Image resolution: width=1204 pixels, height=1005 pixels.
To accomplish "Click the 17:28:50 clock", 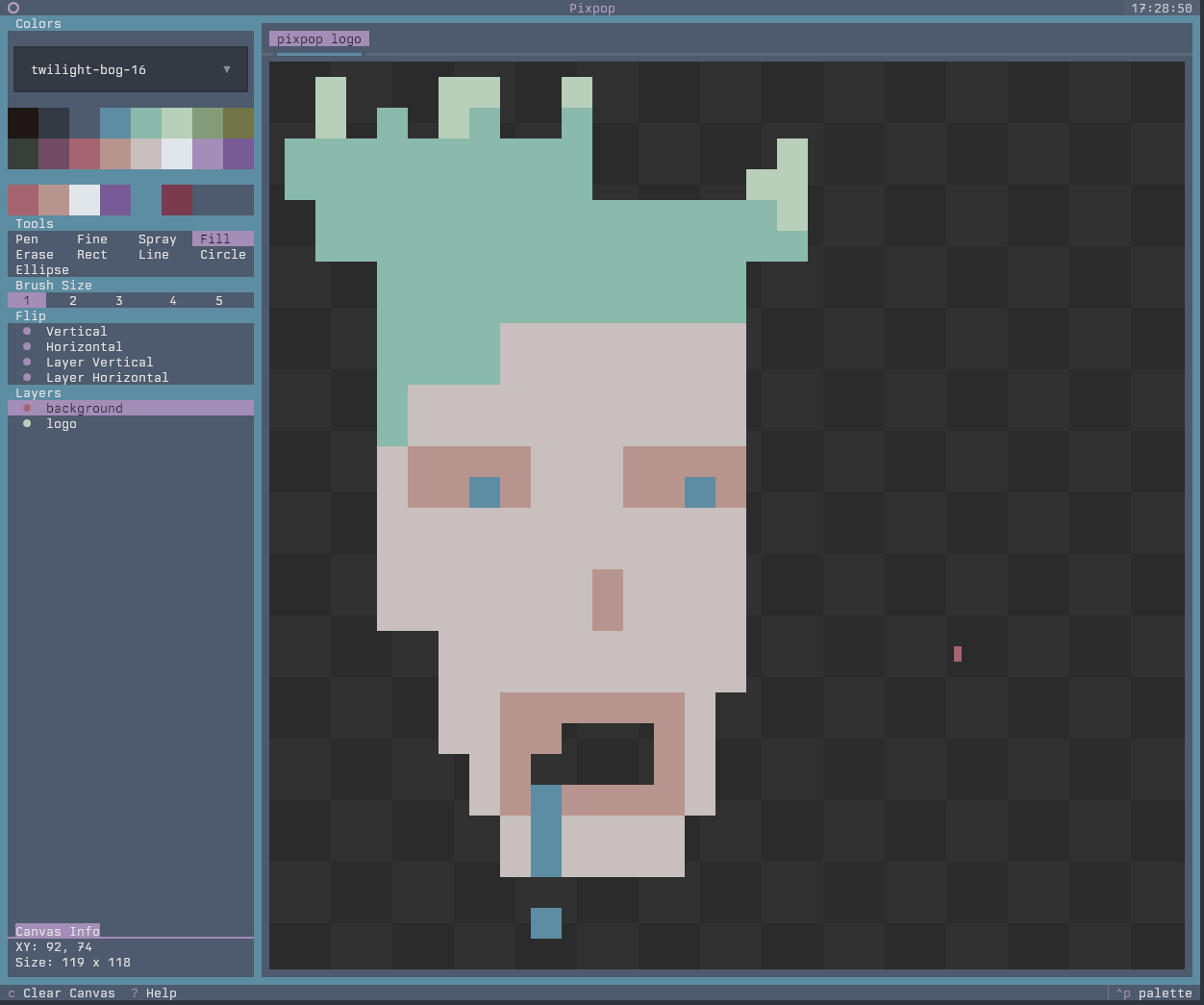I will point(1162,8).
